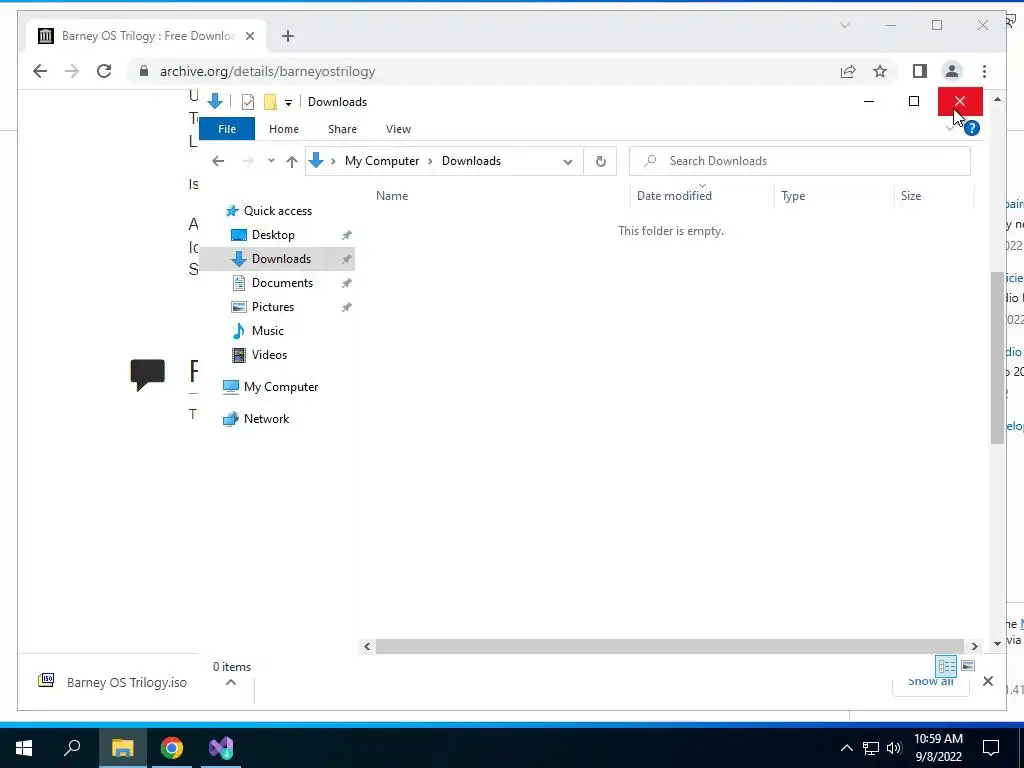This screenshot has width=1024, height=768.
Task: Sort by the Name column header
Action: coord(392,196)
